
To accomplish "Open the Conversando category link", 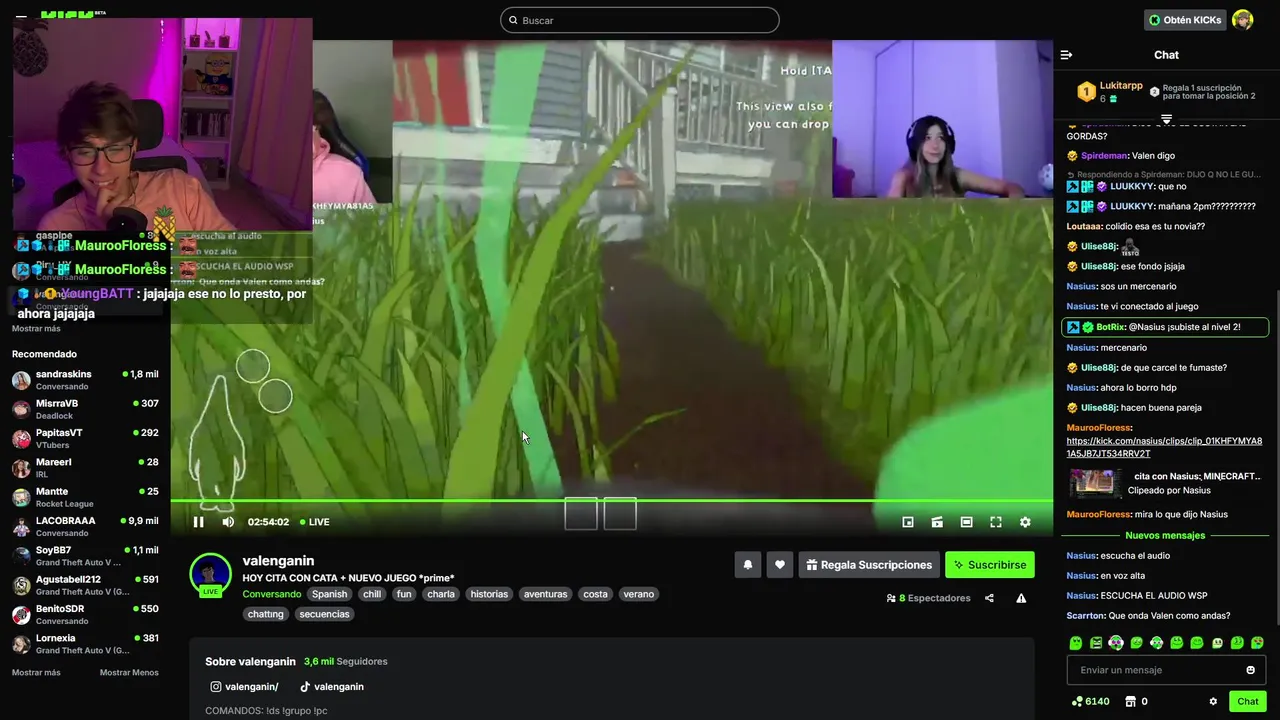I will point(272,594).
